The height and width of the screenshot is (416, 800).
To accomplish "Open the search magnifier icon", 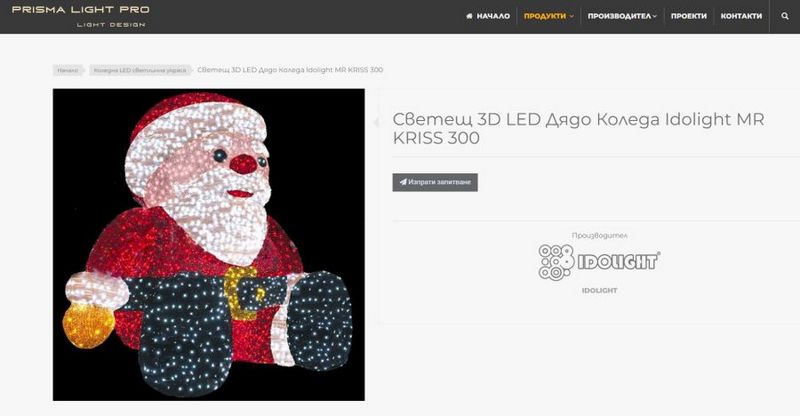I will [785, 16].
